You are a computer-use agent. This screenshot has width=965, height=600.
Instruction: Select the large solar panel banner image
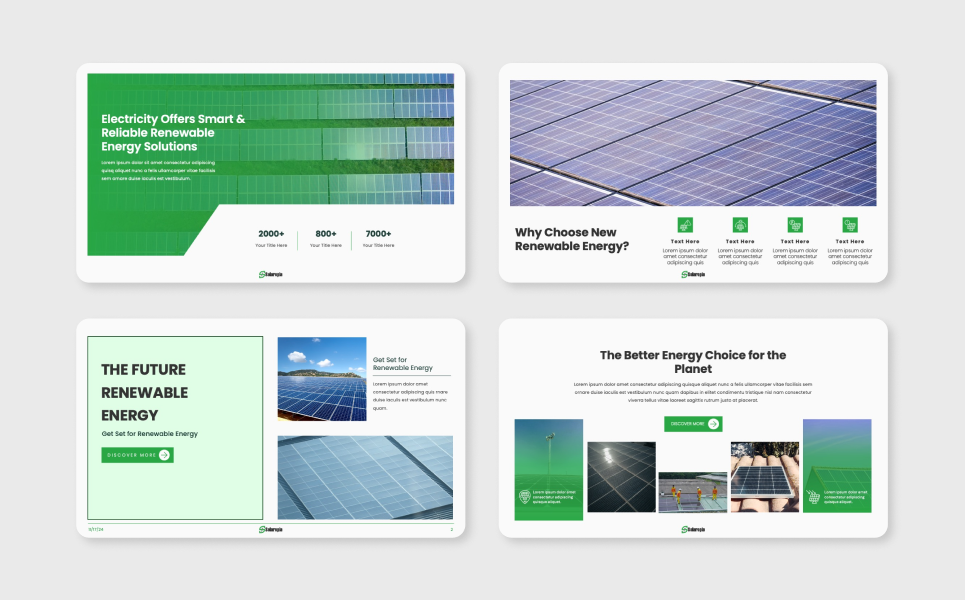pos(692,143)
